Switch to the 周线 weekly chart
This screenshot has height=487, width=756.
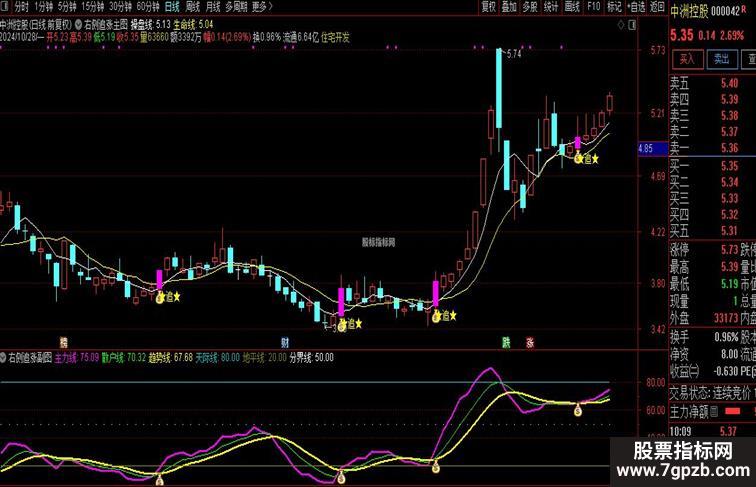click(x=192, y=7)
